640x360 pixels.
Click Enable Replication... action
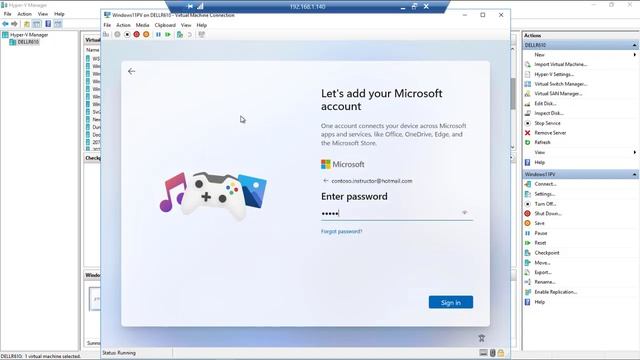point(556,292)
